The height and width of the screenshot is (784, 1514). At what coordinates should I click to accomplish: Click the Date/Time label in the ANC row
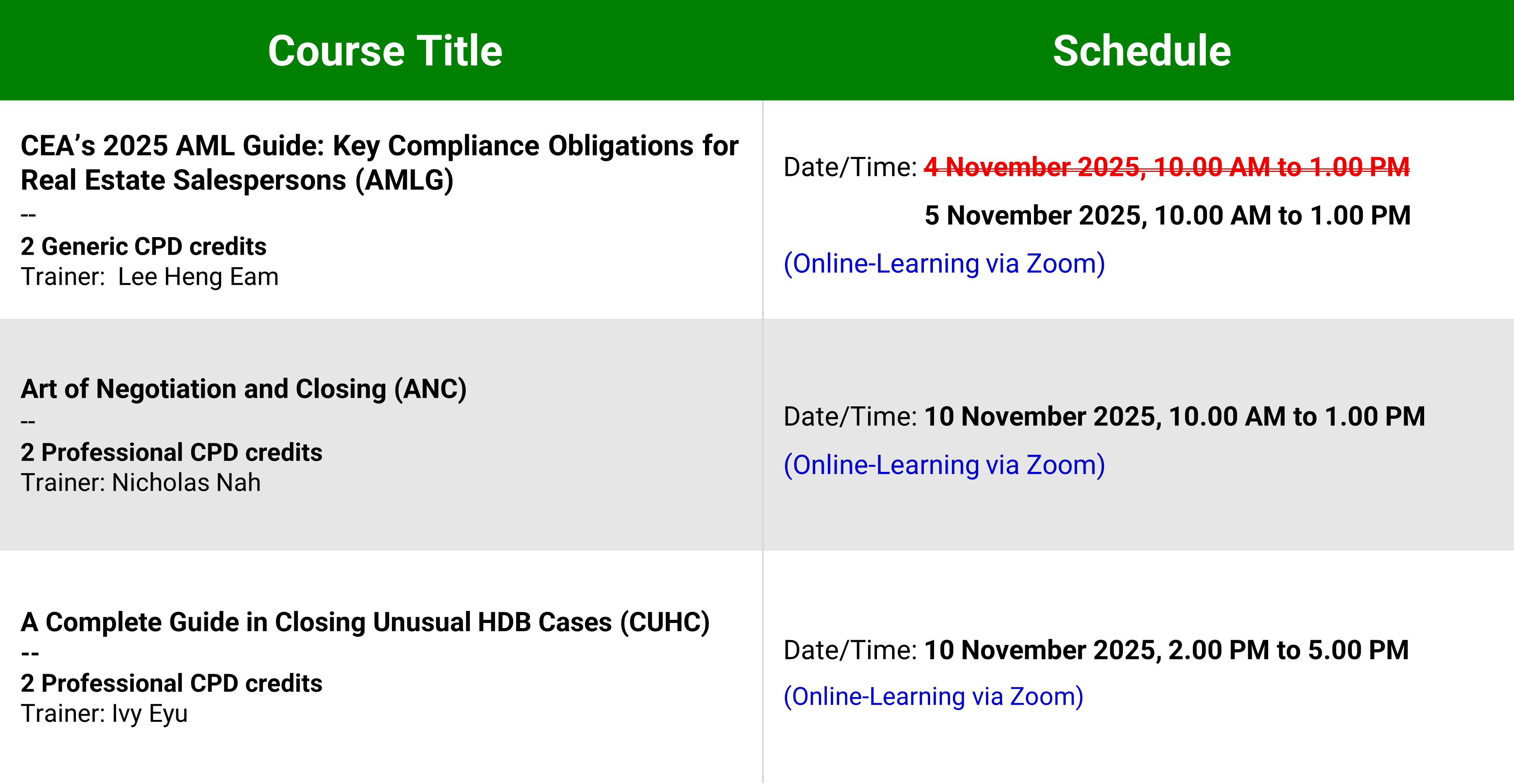tap(850, 416)
